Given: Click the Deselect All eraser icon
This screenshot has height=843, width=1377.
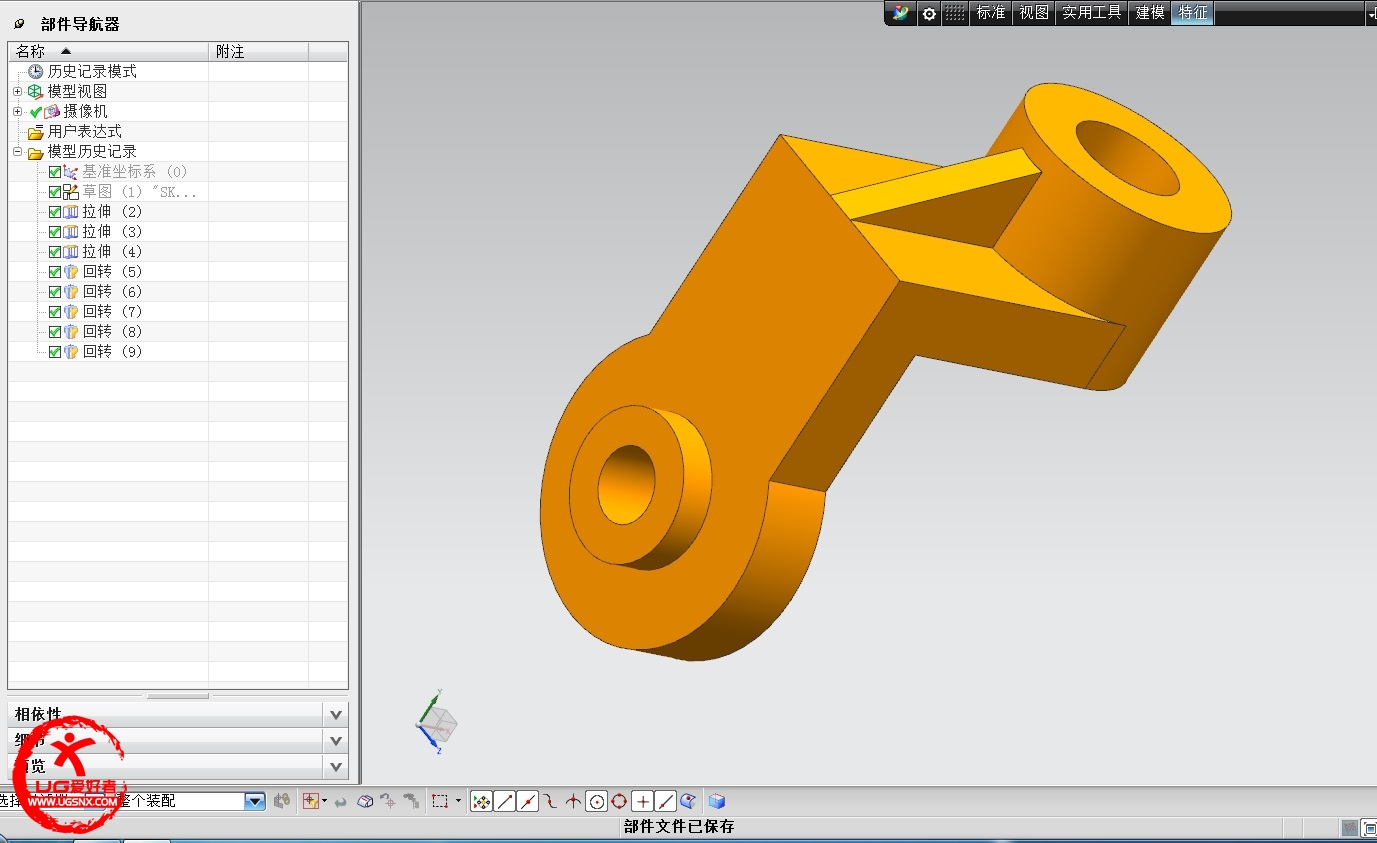Looking at the screenshot, I should (x=365, y=801).
